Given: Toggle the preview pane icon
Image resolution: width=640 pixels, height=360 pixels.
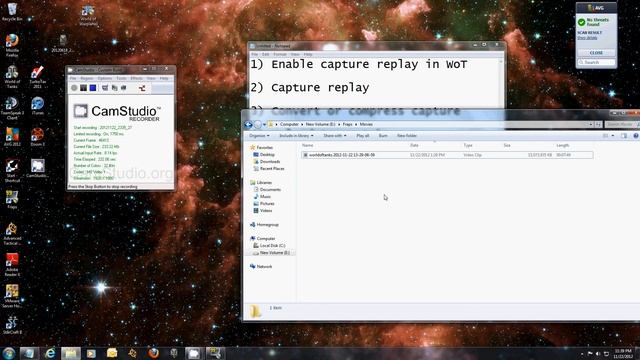Looking at the screenshot, I should [x=624, y=136].
